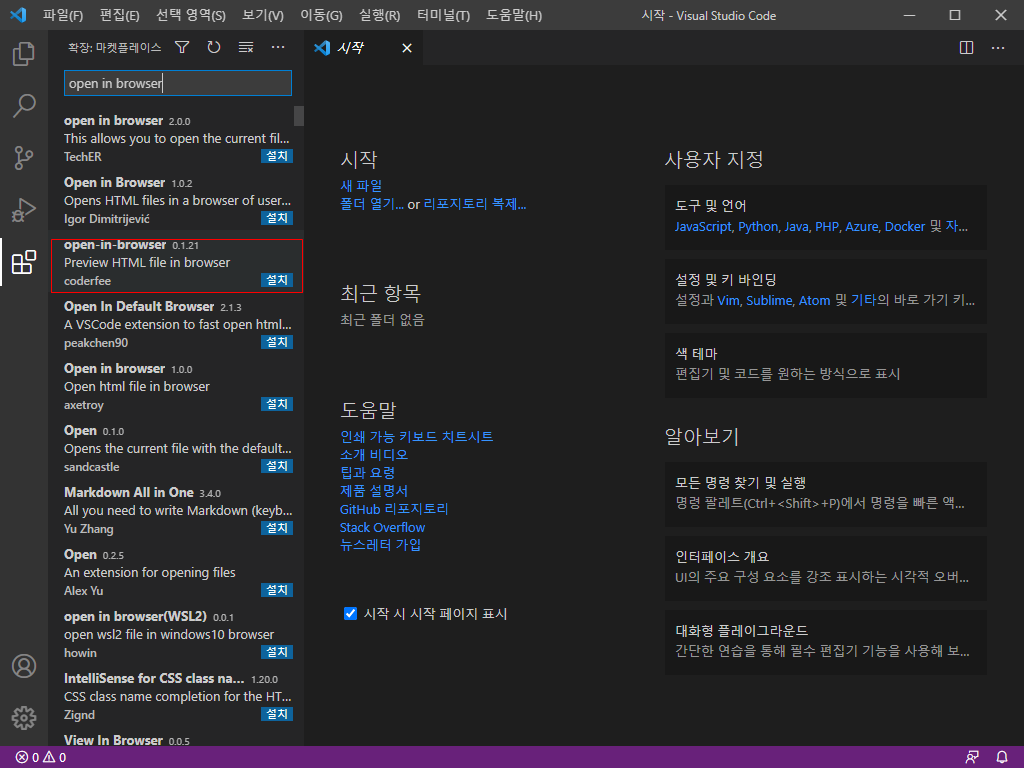The width and height of the screenshot is (1024, 768).
Task: Open the Manage gear icon
Action: [x=24, y=718]
